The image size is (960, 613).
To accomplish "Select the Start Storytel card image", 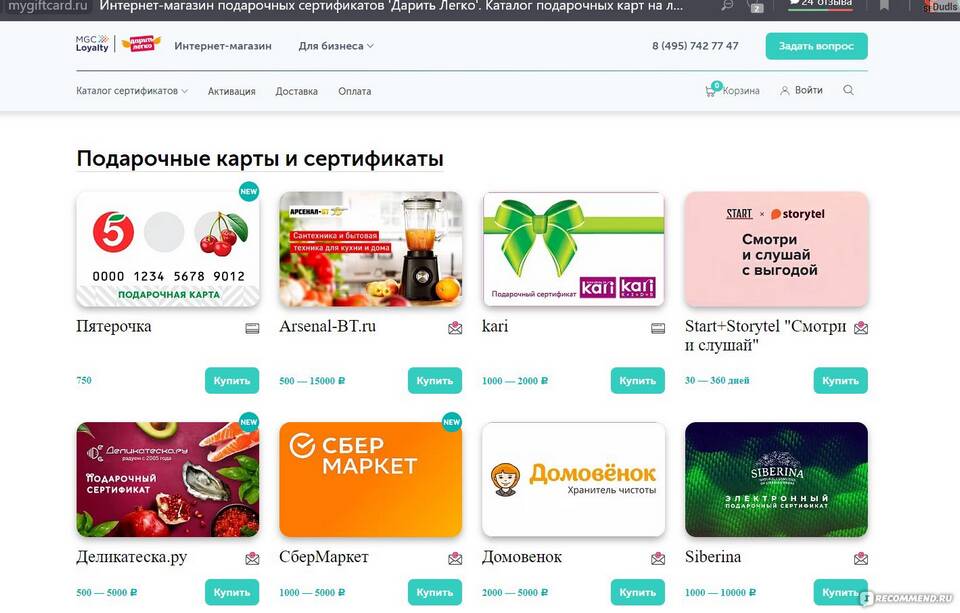I will [x=776, y=249].
